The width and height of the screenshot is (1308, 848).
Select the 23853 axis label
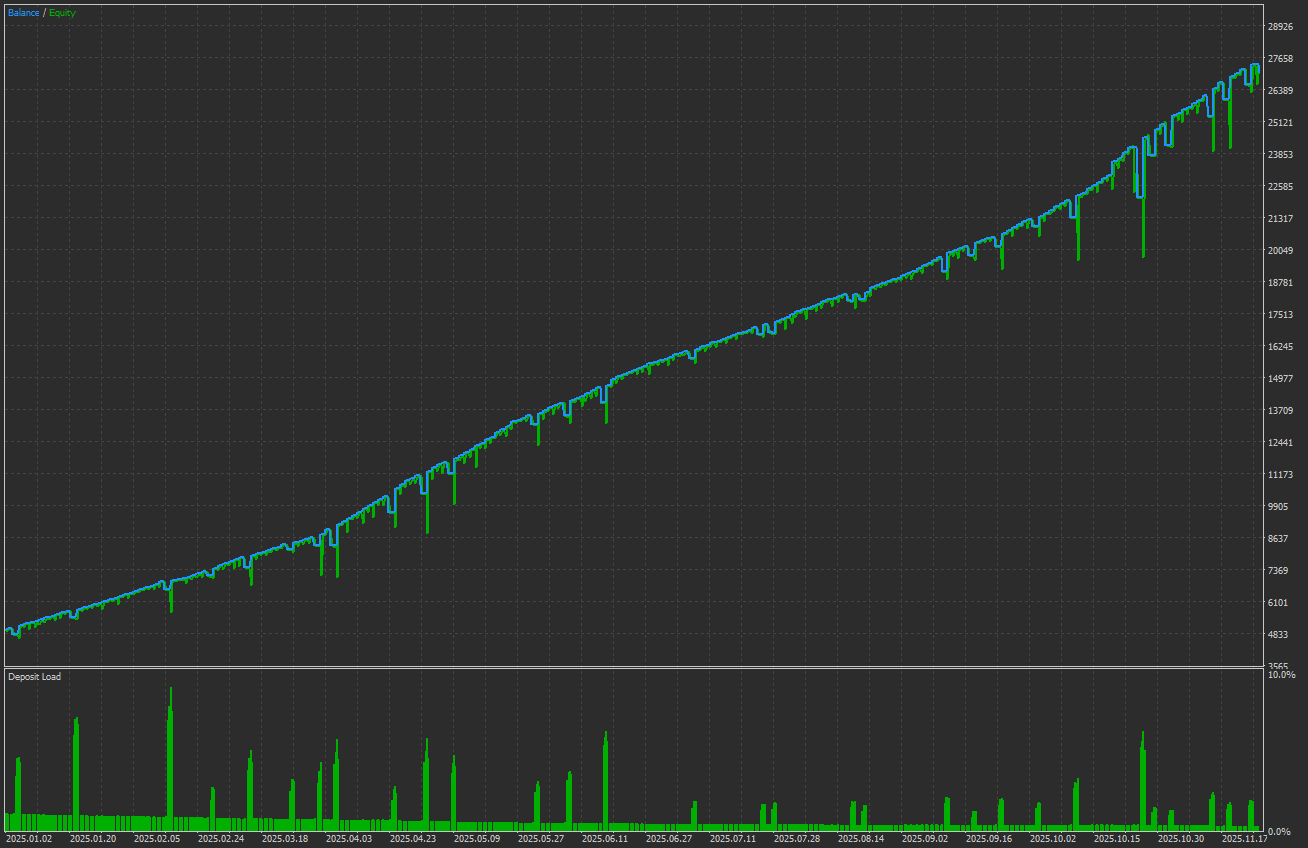point(1280,155)
